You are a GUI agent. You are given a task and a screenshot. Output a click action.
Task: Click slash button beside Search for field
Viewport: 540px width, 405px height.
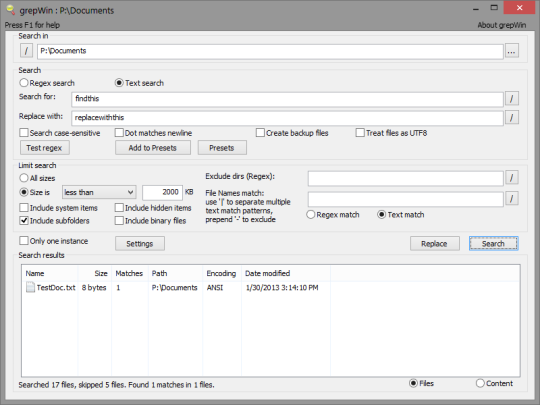coord(512,99)
